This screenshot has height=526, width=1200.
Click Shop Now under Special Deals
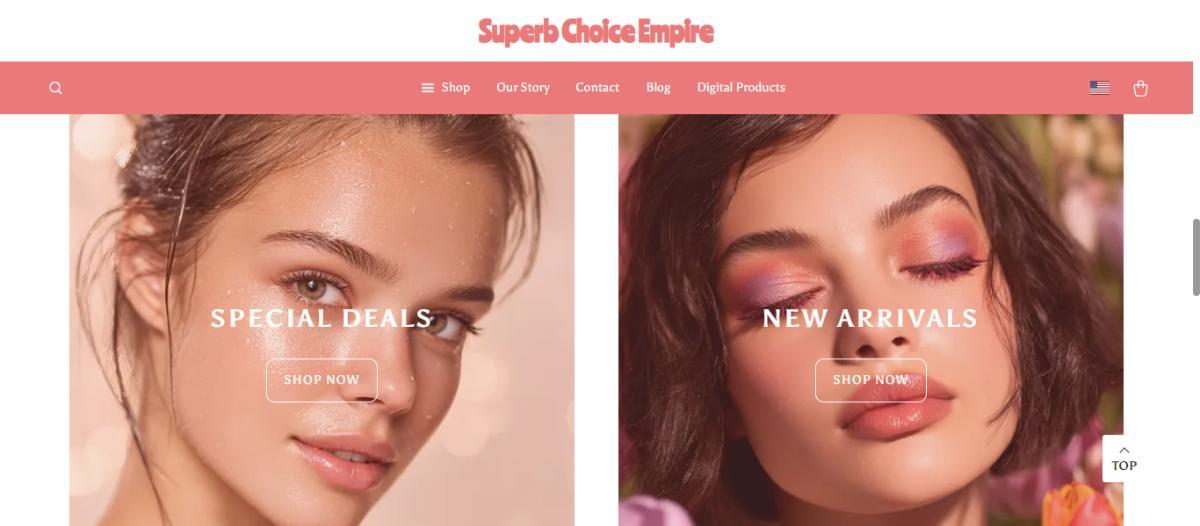pos(321,380)
